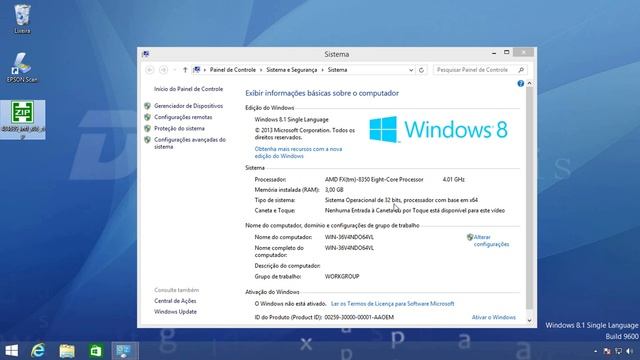The height and width of the screenshot is (360, 640).
Task: Click Painel de Controle breadcrumb
Action: coord(233,70)
